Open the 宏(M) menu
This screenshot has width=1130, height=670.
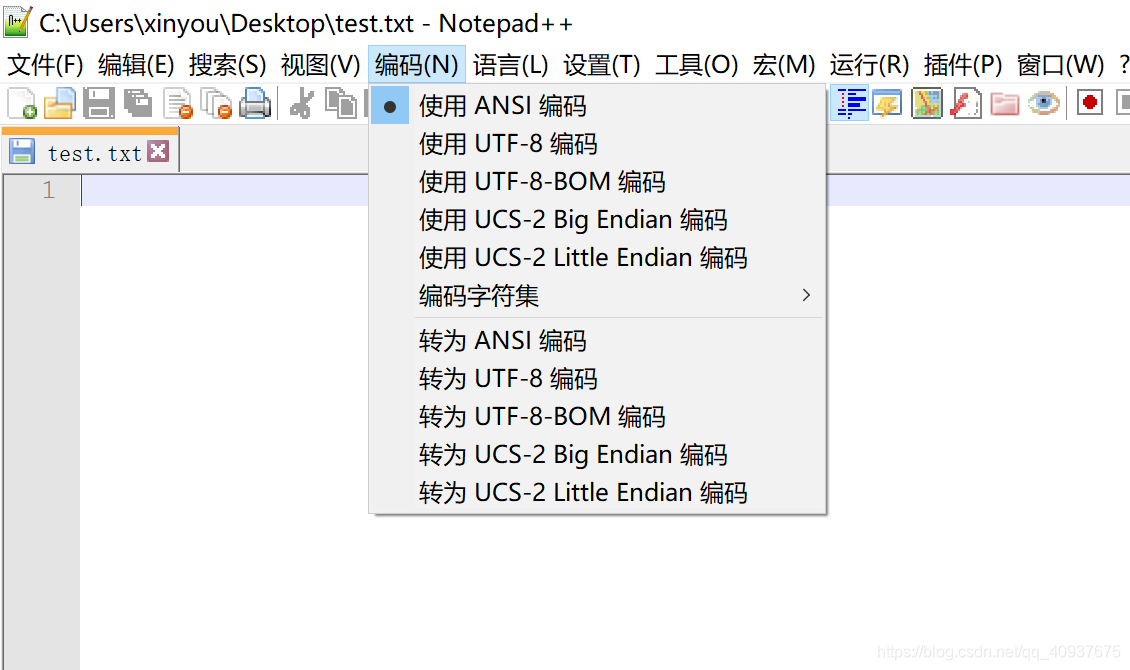(x=783, y=65)
